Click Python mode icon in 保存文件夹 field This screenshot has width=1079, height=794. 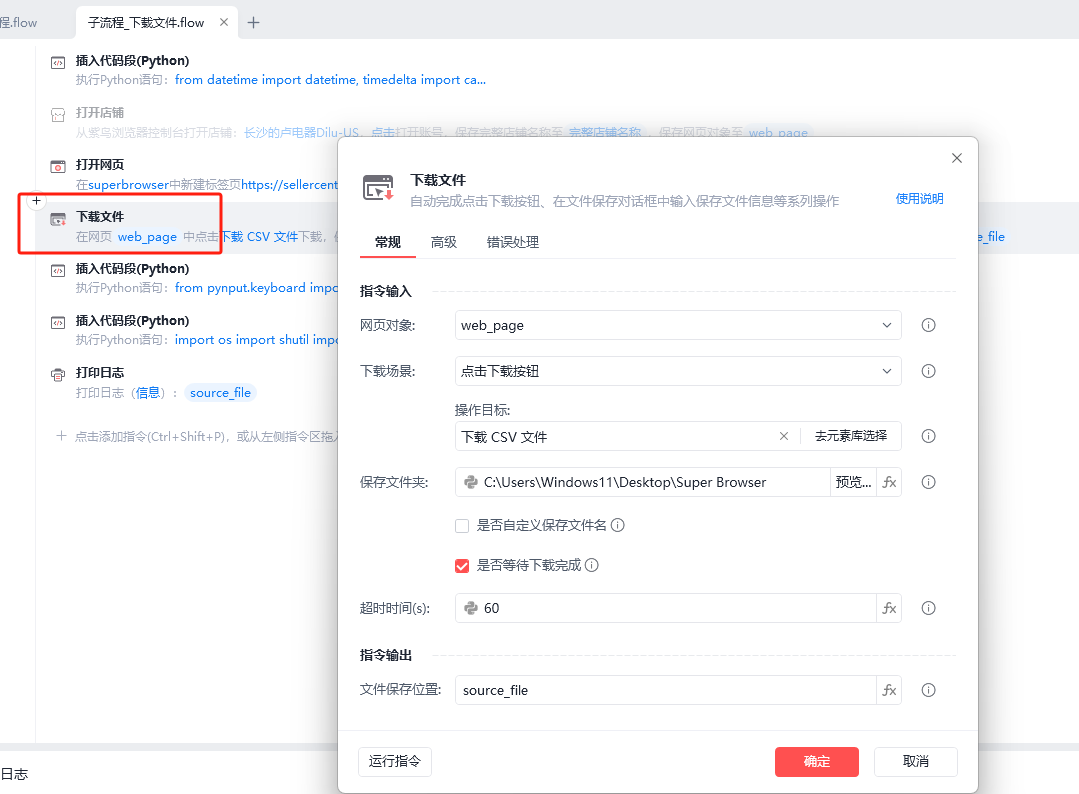471,482
